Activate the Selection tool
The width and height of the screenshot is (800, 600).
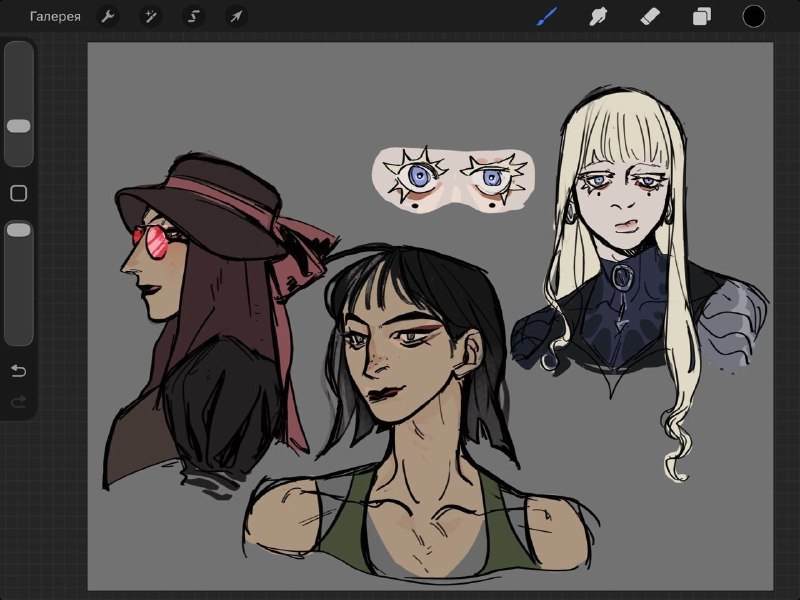[193, 17]
